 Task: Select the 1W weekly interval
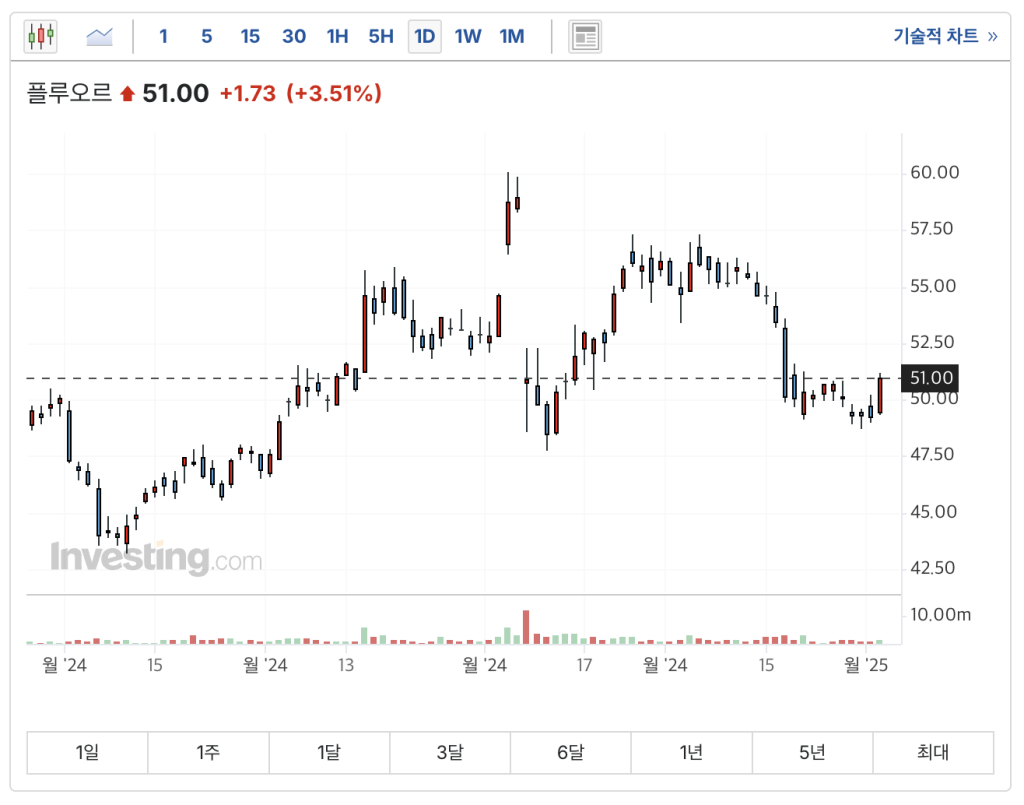click(x=468, y=37)
